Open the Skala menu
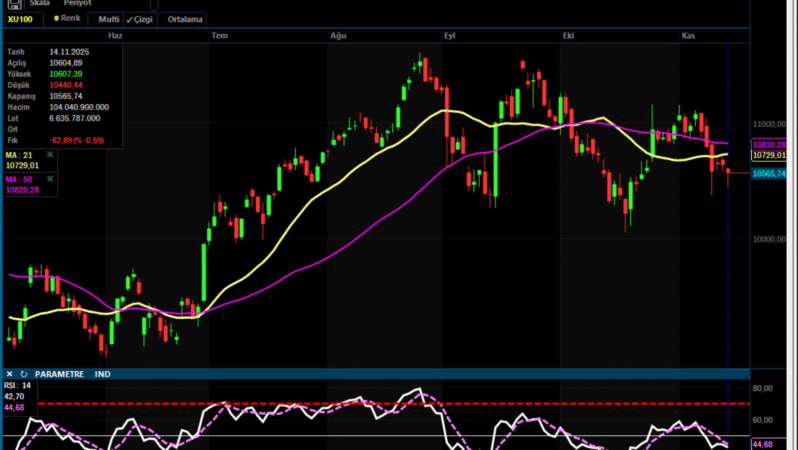 point(40,4)
